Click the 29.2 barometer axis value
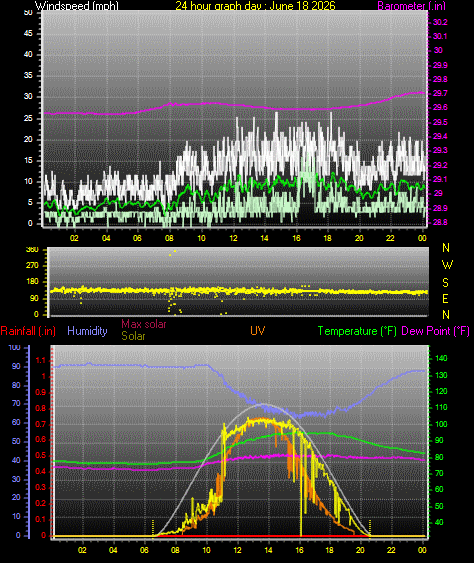This screenshot has height=563, width=474. (x=440, y=165)
